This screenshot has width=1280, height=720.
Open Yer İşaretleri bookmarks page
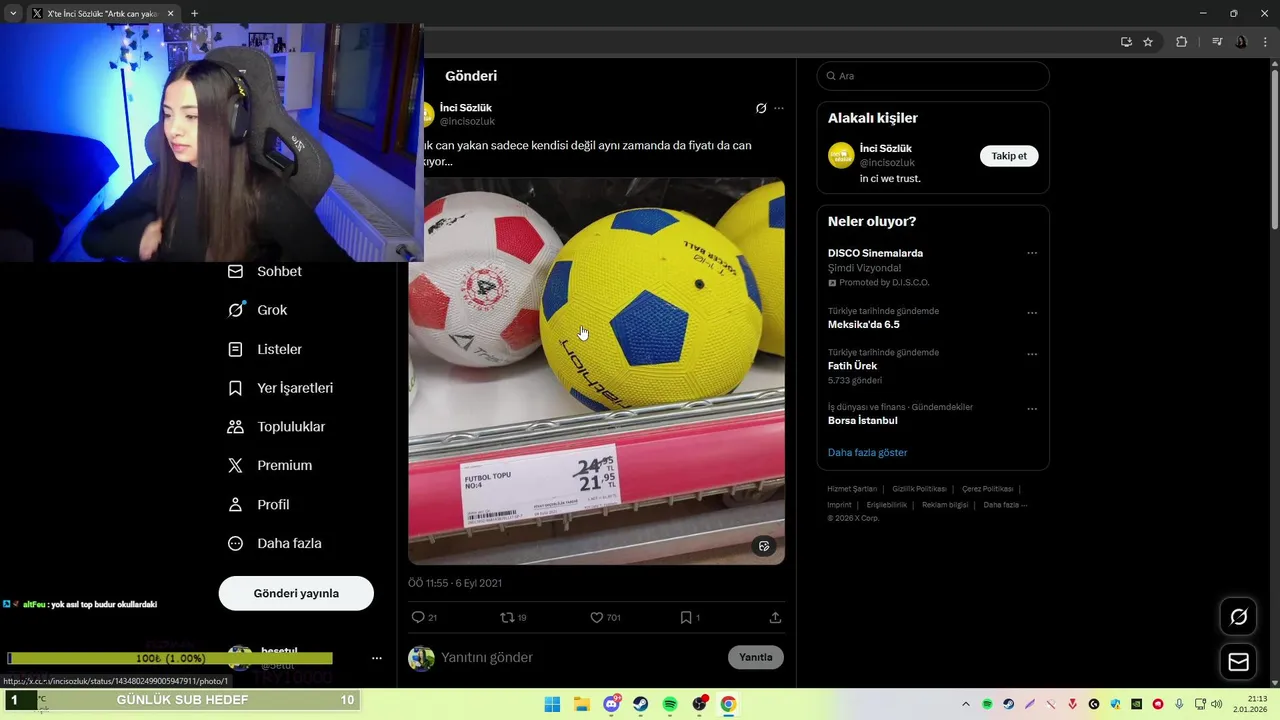295,388
